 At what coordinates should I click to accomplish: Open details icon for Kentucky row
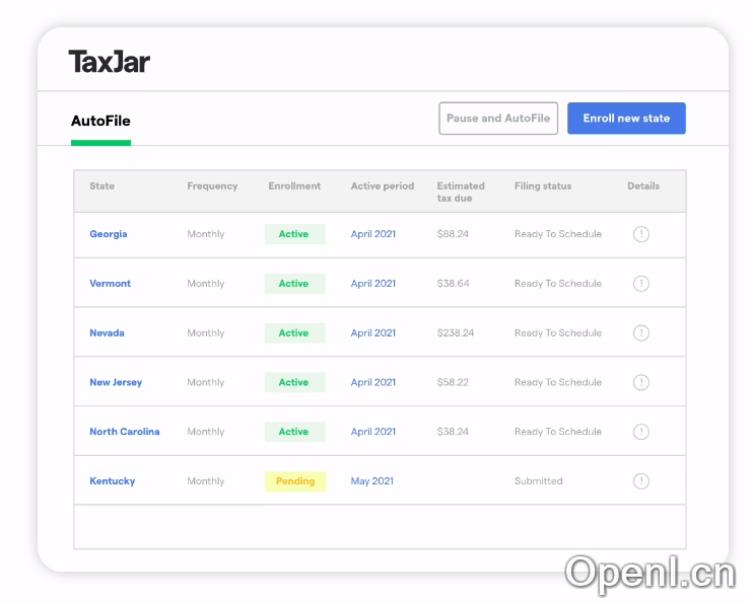coord(641,481)
